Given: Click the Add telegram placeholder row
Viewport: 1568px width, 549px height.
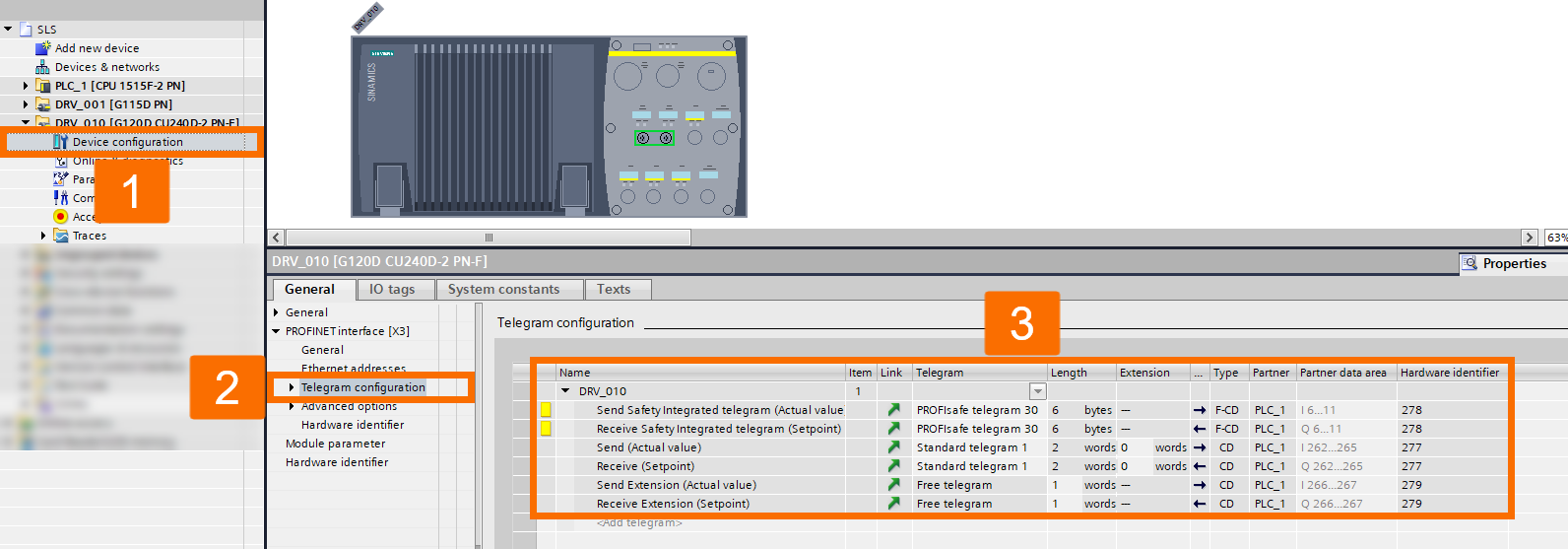Looking at the screenshot, I should point(639,522).
